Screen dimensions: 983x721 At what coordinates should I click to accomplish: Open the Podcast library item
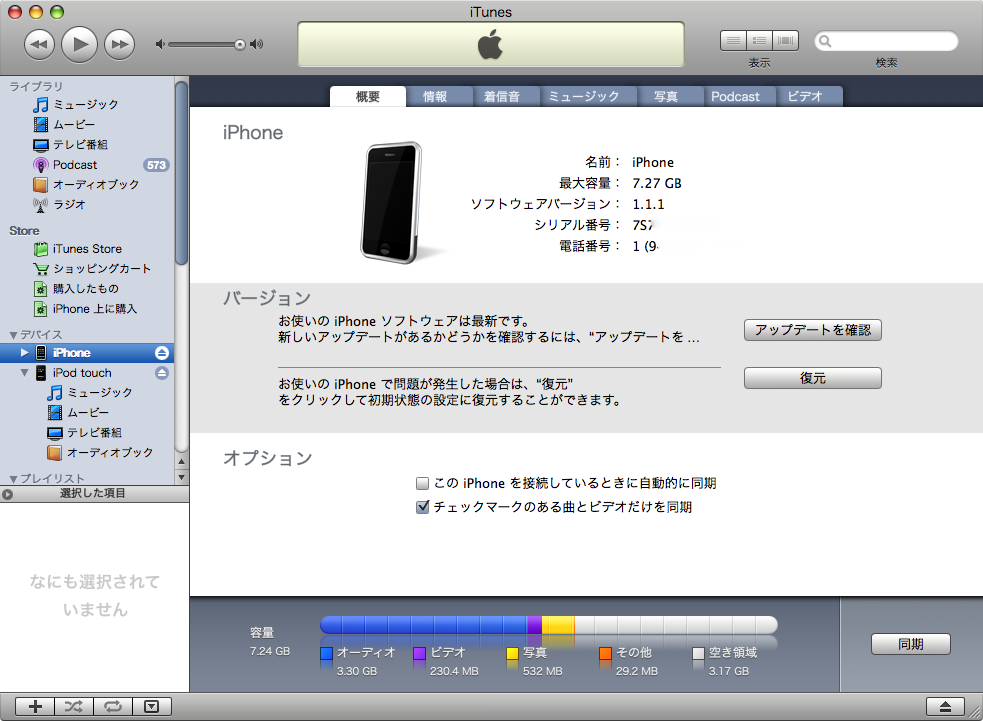(75, 165)
